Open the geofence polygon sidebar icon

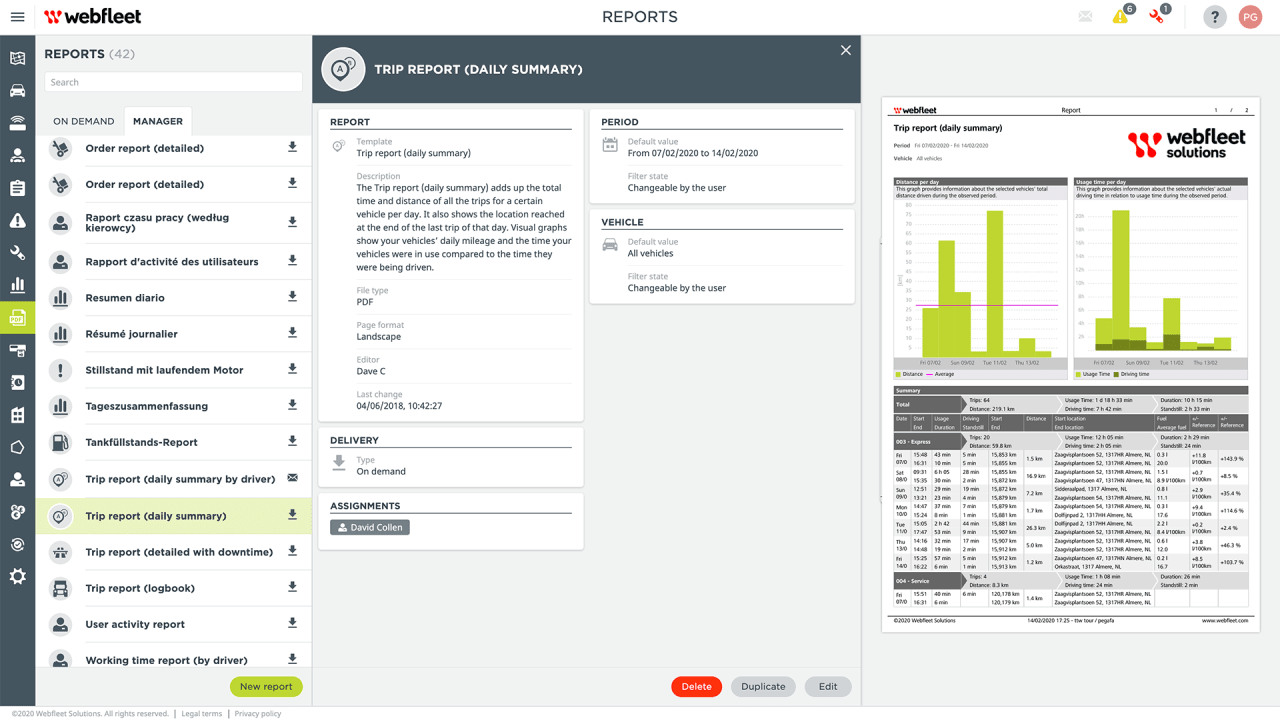[x=17, y=448]
